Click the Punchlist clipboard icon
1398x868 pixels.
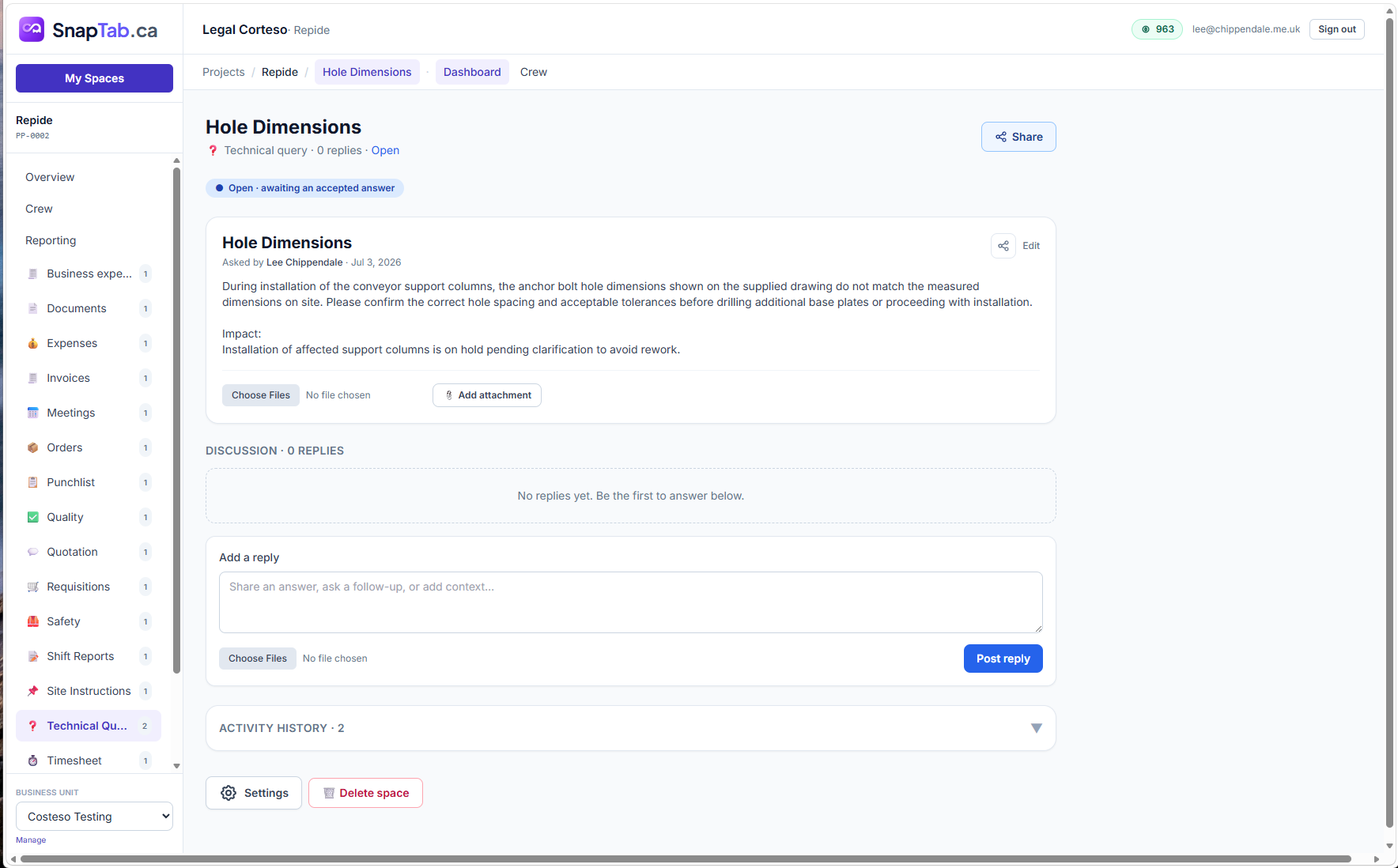click(32, 482)
